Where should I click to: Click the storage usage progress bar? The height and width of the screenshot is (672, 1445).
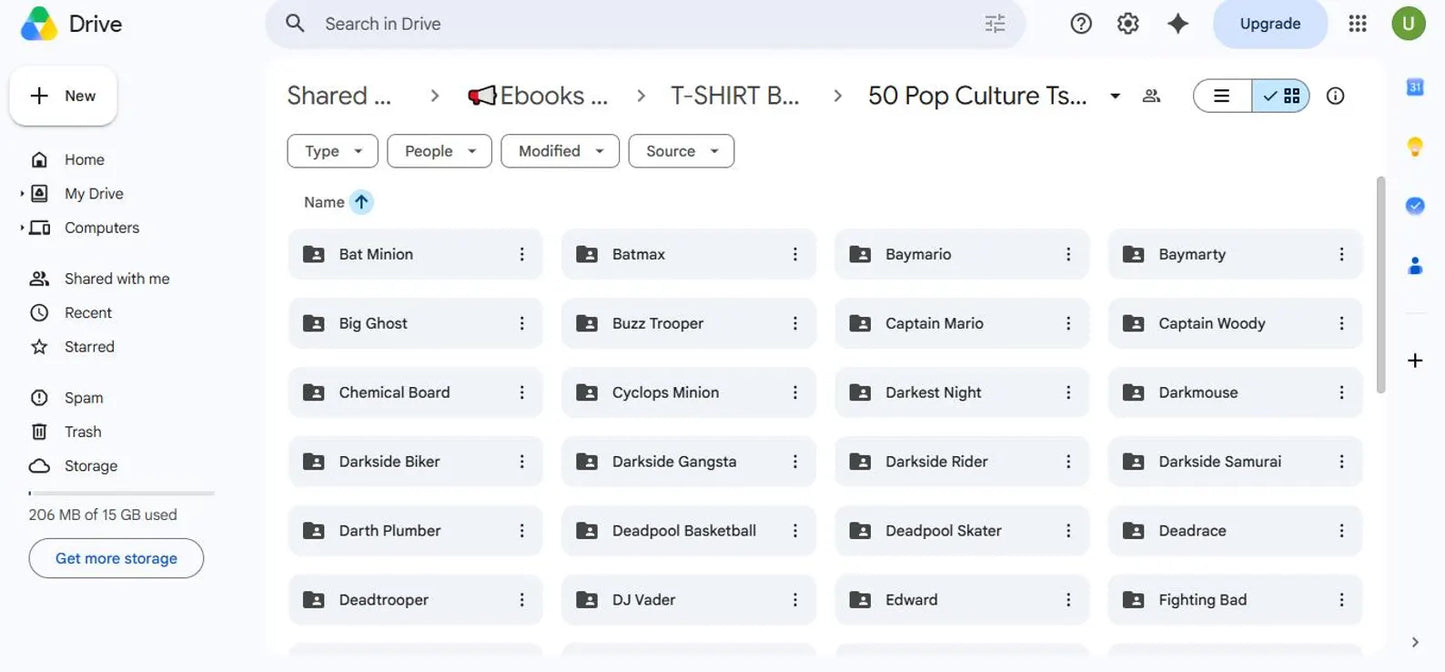[122, 493]
